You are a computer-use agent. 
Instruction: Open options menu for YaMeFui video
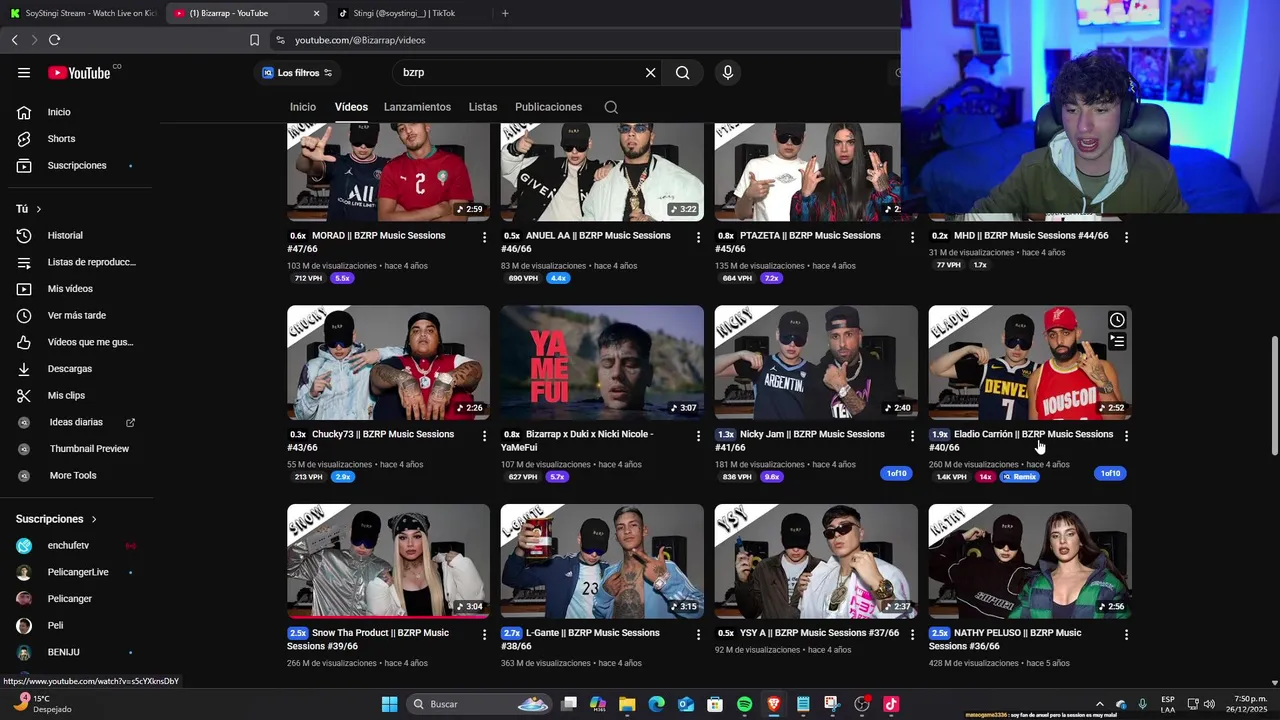point(698,436)
